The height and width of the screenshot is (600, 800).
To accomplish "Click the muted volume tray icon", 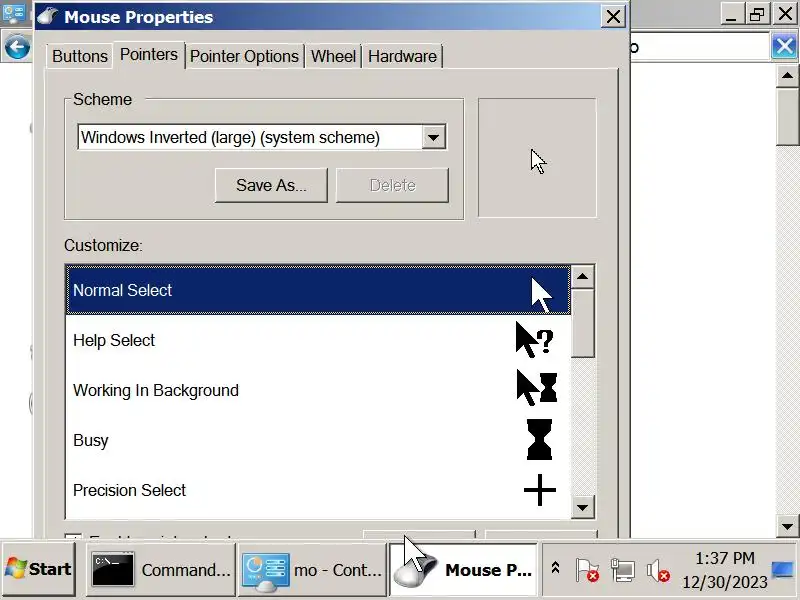I will pos(658,570).
